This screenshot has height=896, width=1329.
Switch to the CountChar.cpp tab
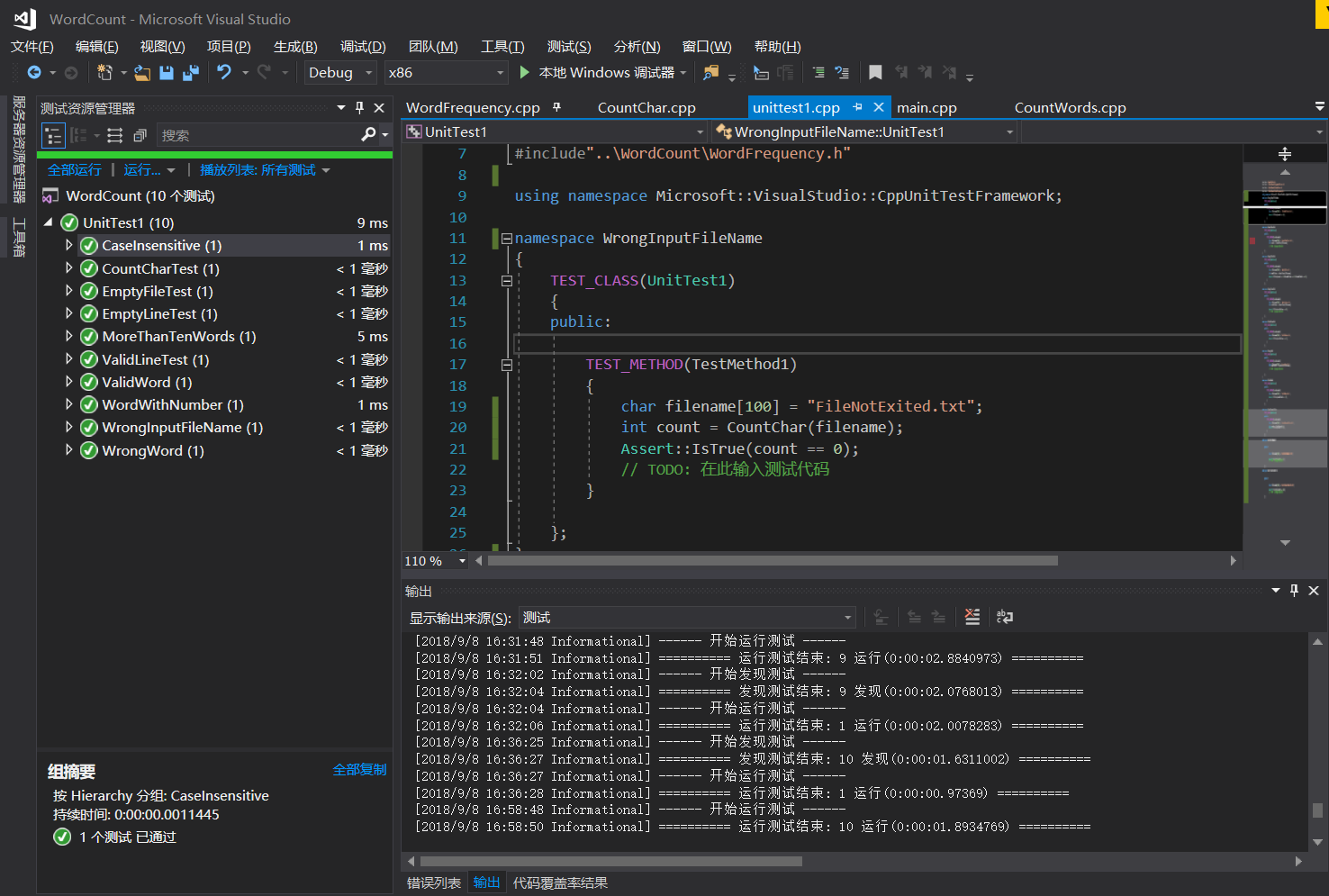[x=646, y=107]
